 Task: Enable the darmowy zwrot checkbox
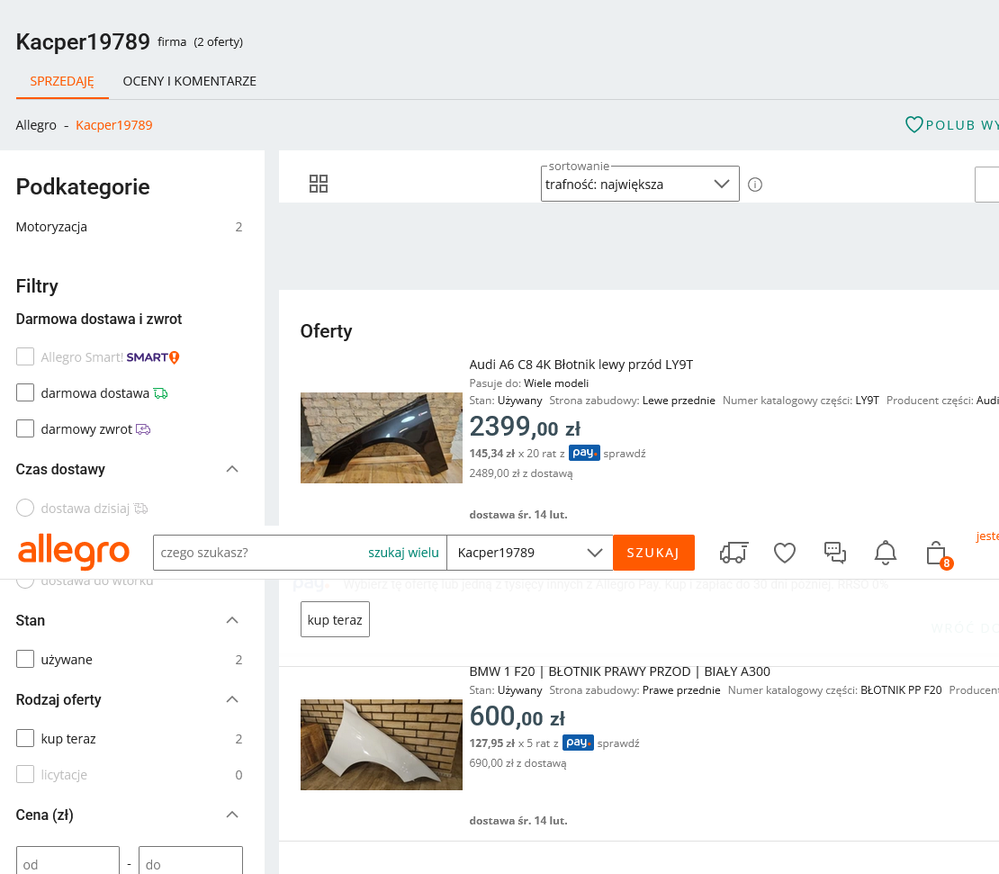click(x=26, y=429)
